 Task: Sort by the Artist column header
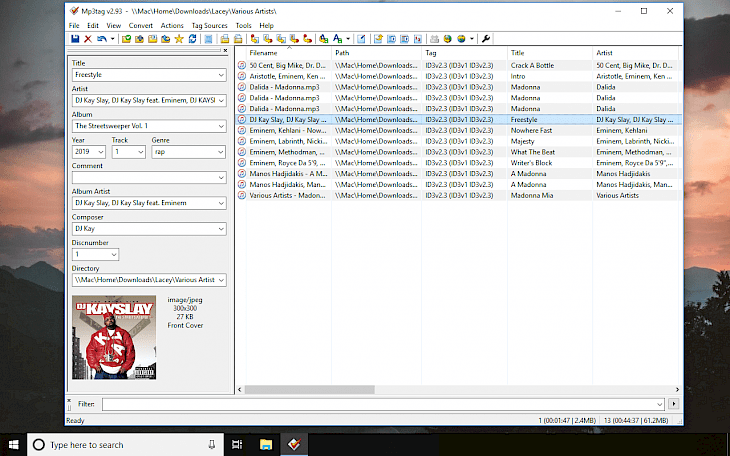click(x=635, y=53)
